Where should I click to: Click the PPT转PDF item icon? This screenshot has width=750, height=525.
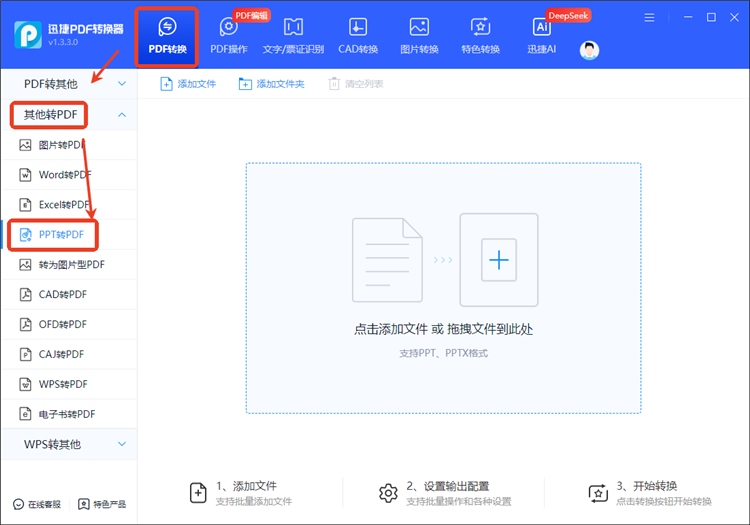click(x=25, y=235)
